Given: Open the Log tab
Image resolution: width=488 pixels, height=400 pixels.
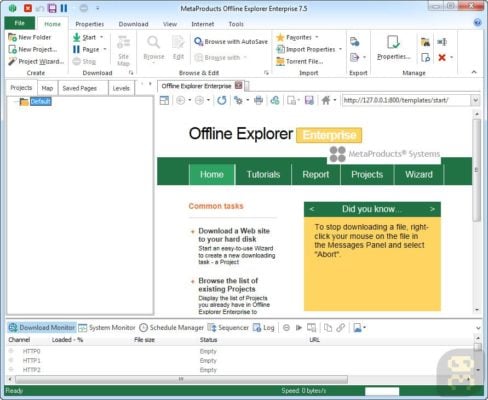Looking at the screenshot, I should pyautogui.click(x=264, y=328).
